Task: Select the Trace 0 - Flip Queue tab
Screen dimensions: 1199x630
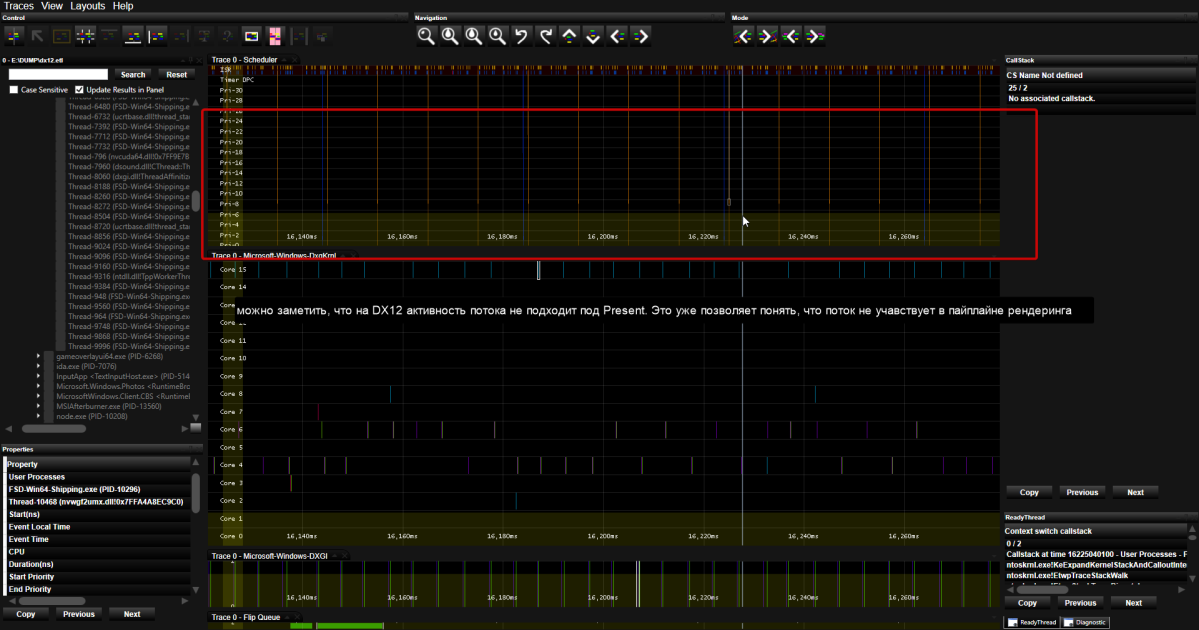Action: (x=245, y=617)
